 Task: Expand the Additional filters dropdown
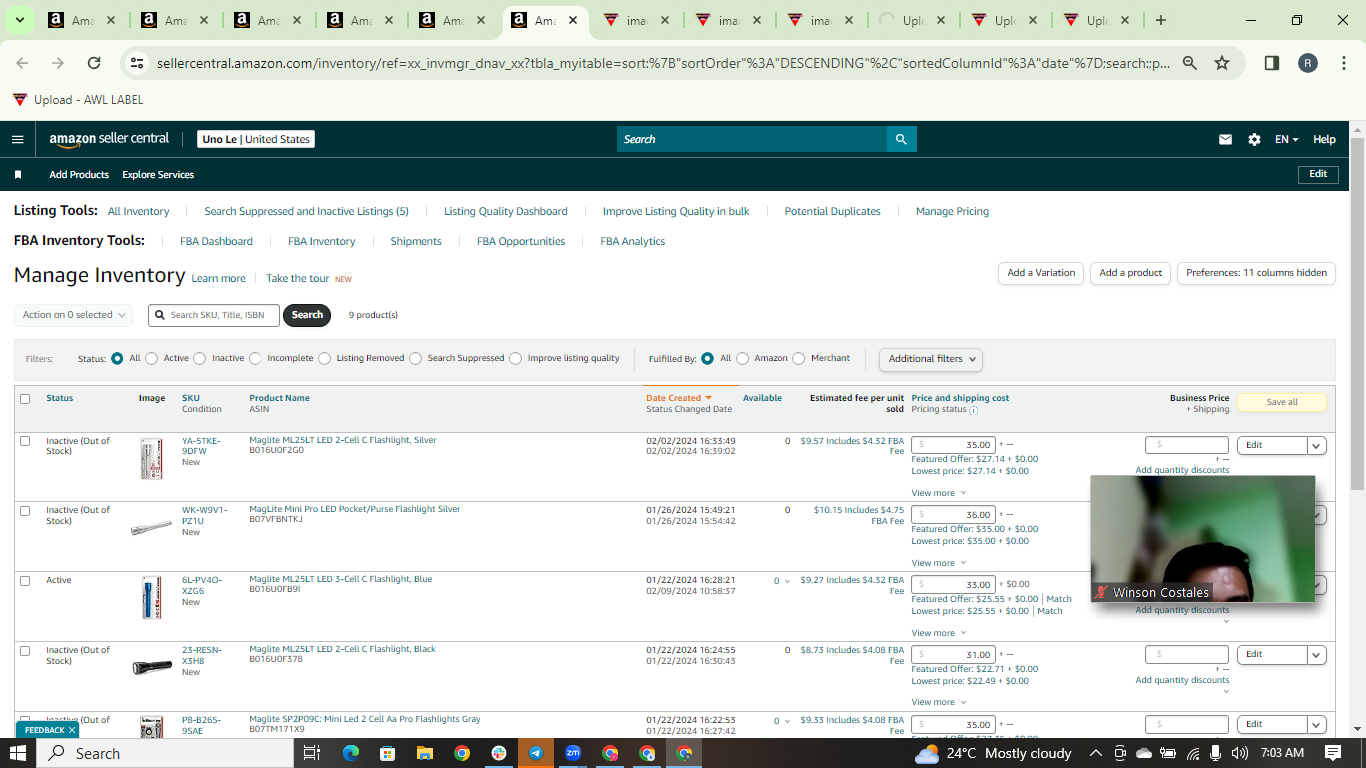pos(930,359)
